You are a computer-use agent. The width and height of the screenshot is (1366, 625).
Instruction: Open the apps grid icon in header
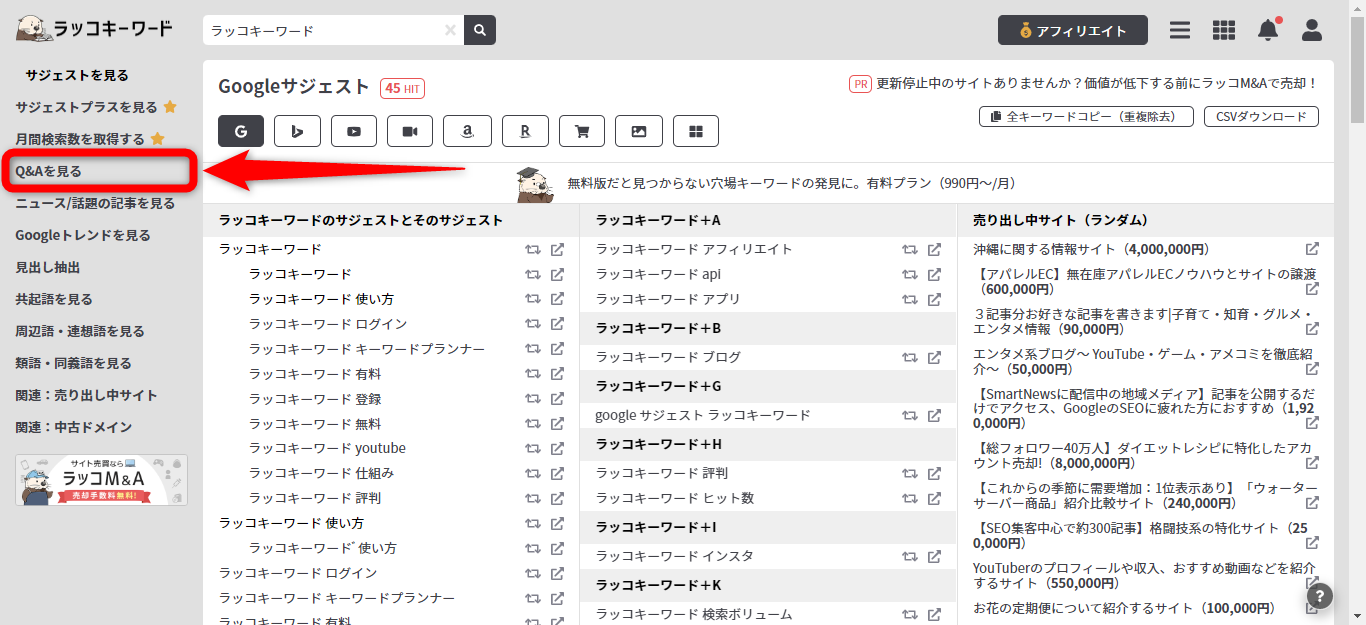click(1224, 30)
